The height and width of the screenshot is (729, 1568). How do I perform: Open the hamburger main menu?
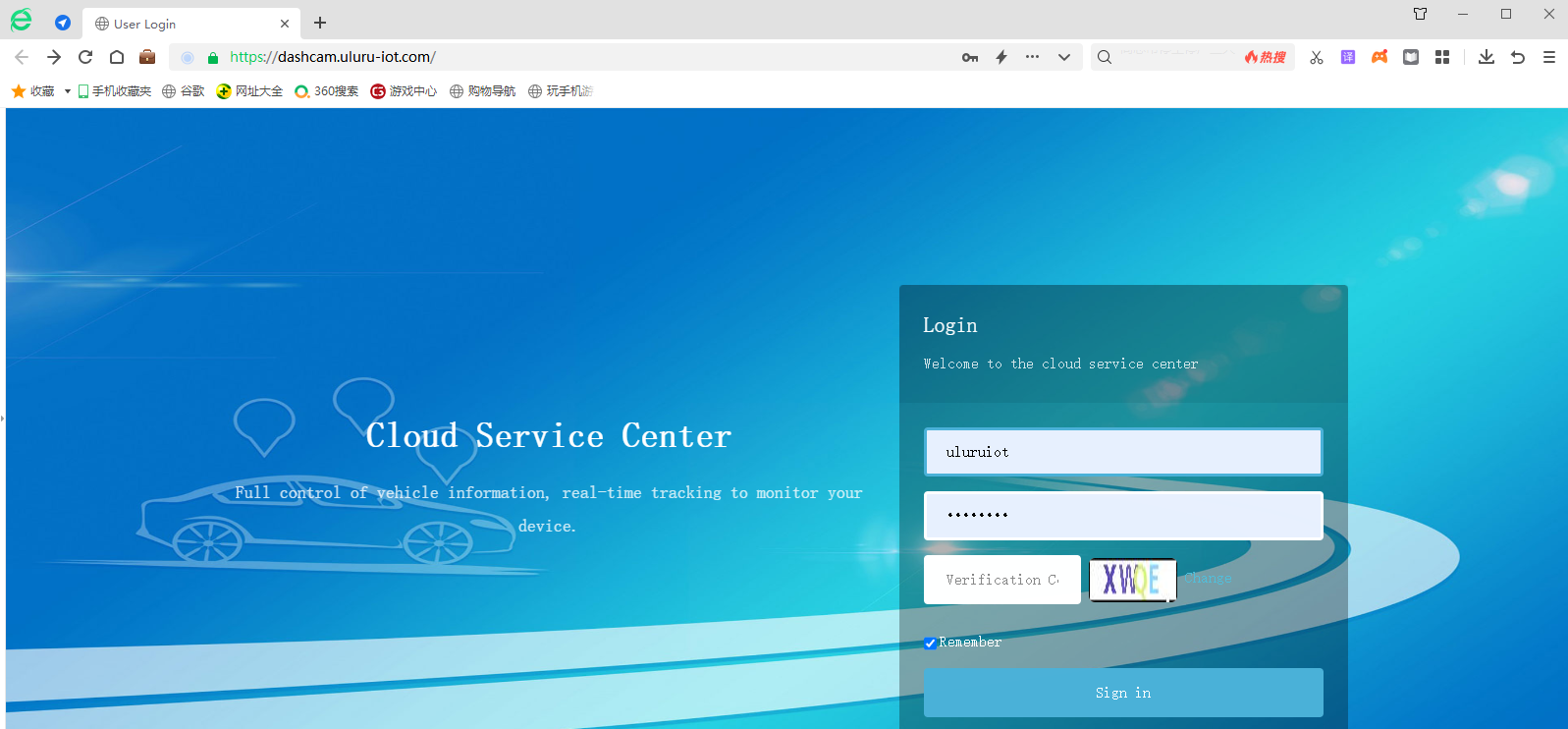point(1549,57)
